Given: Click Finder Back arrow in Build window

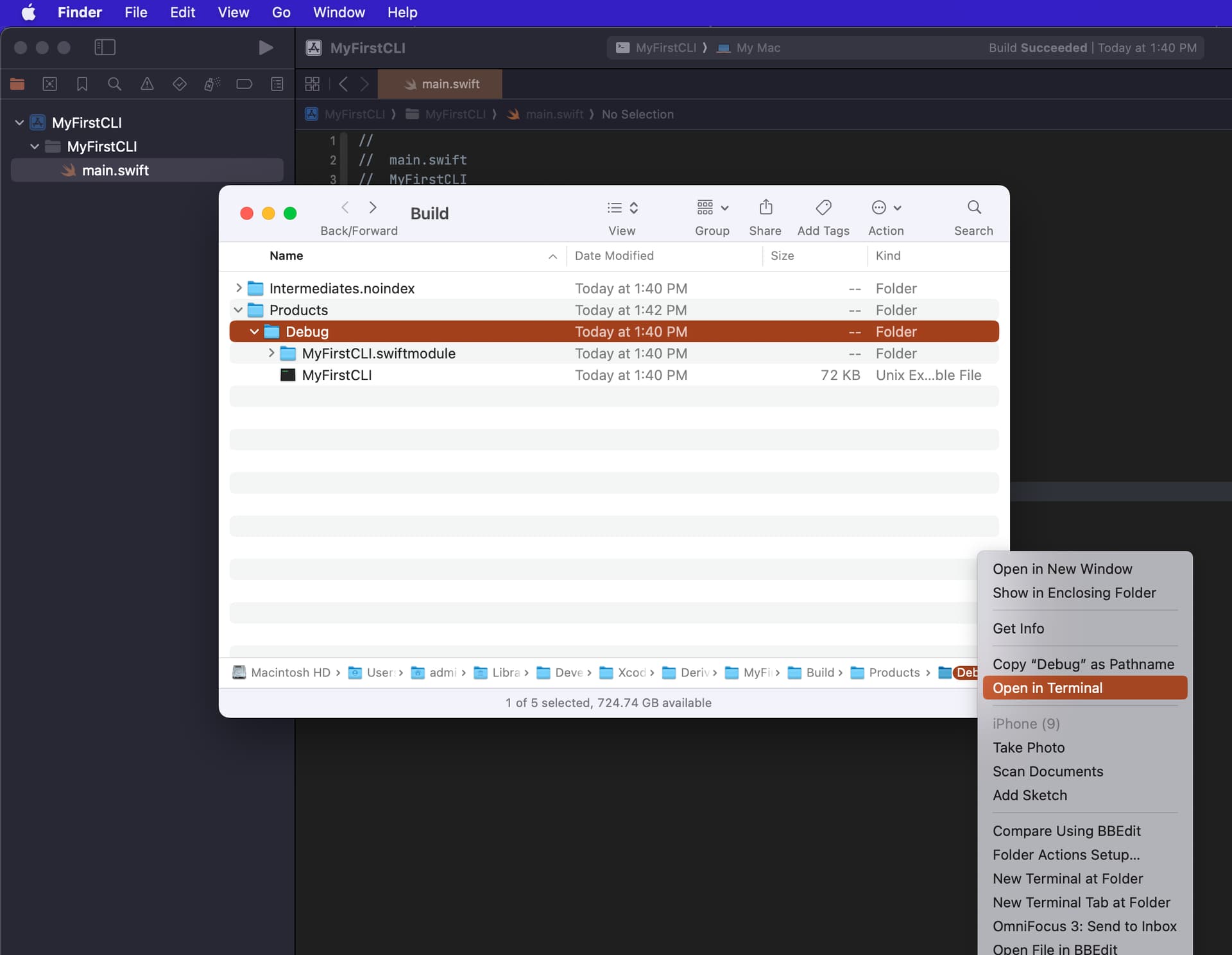Looking at the screenshot, I should (x=345, y=207).
